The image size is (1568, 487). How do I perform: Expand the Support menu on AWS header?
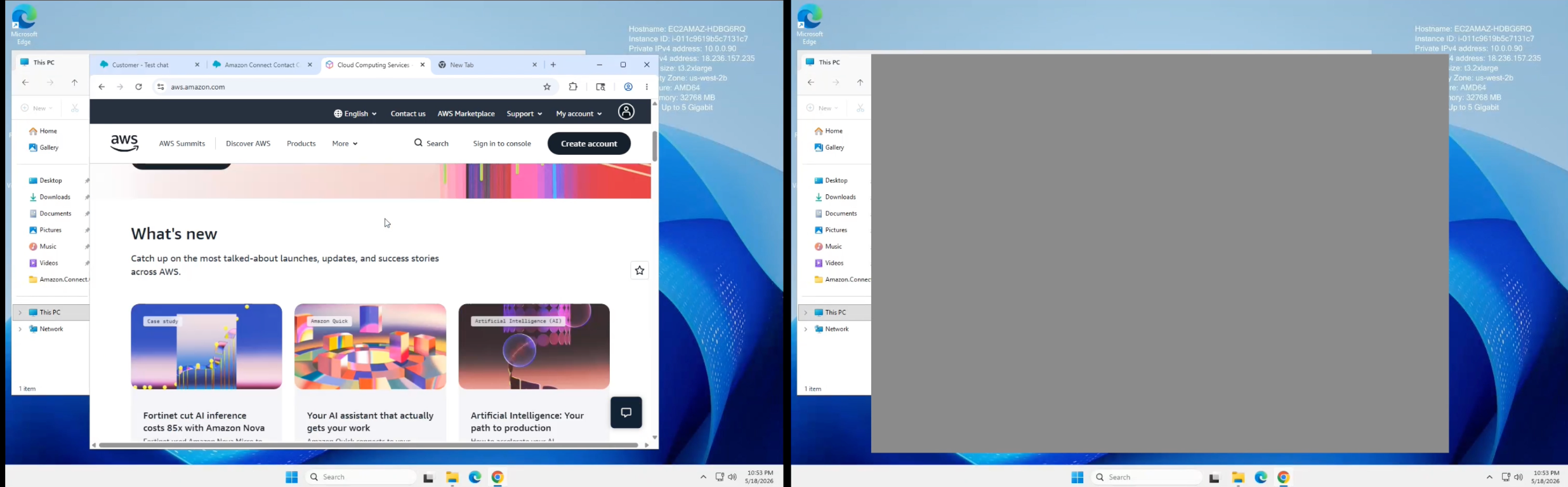click(524, 114)
